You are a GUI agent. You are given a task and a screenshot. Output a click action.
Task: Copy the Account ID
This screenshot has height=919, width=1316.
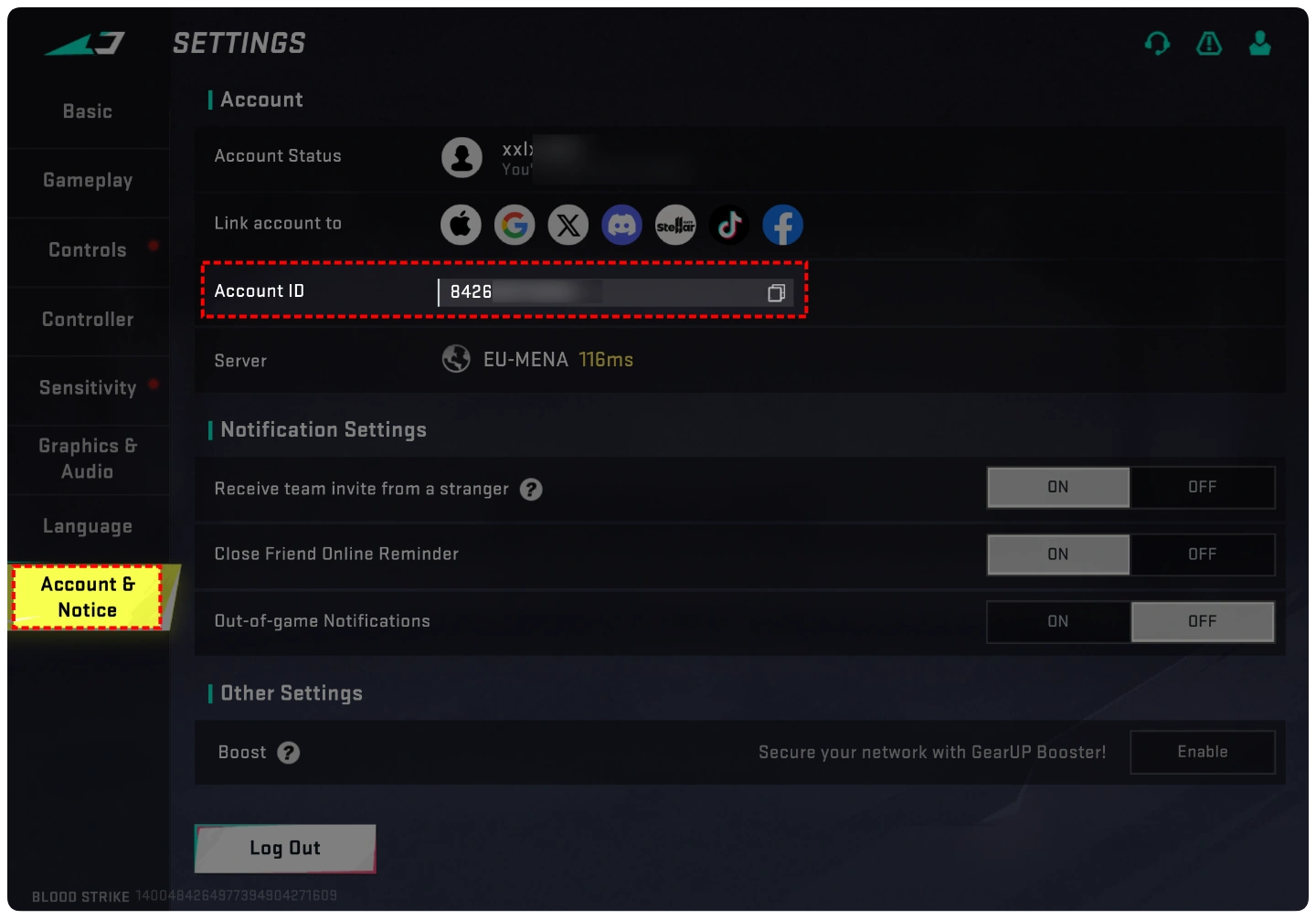tap(776, 292)
